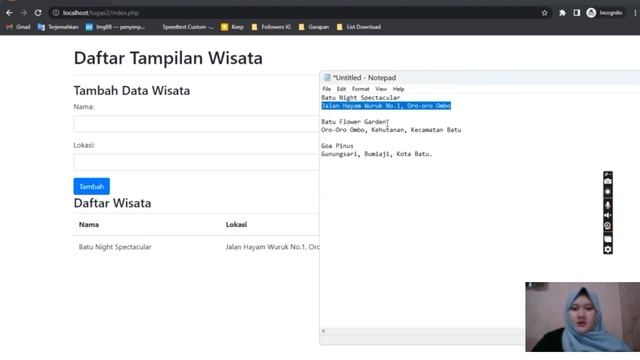
Task: Open the Terjemahkan bookmark
Action: tap(58, 27)
